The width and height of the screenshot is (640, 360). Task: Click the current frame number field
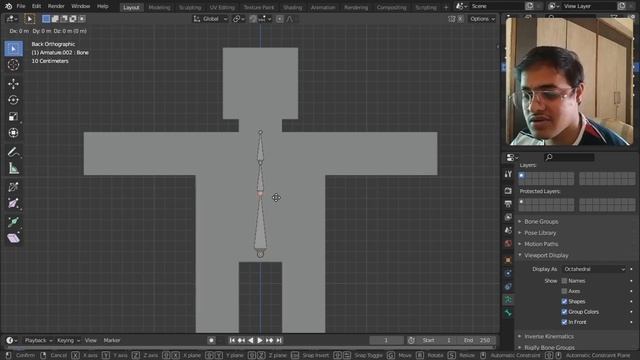pyautogui.click(x=386, y=340)
